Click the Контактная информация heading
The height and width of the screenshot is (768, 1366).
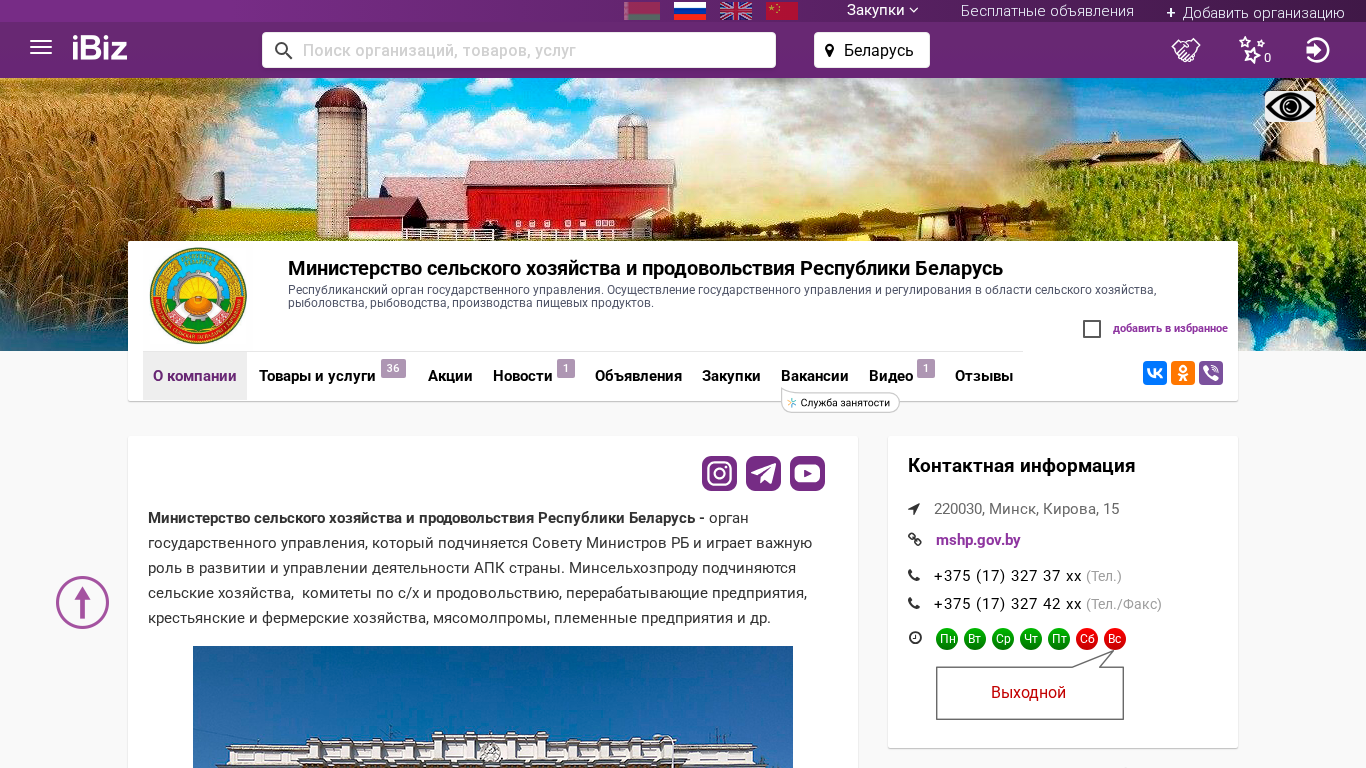coord(1021,466)
